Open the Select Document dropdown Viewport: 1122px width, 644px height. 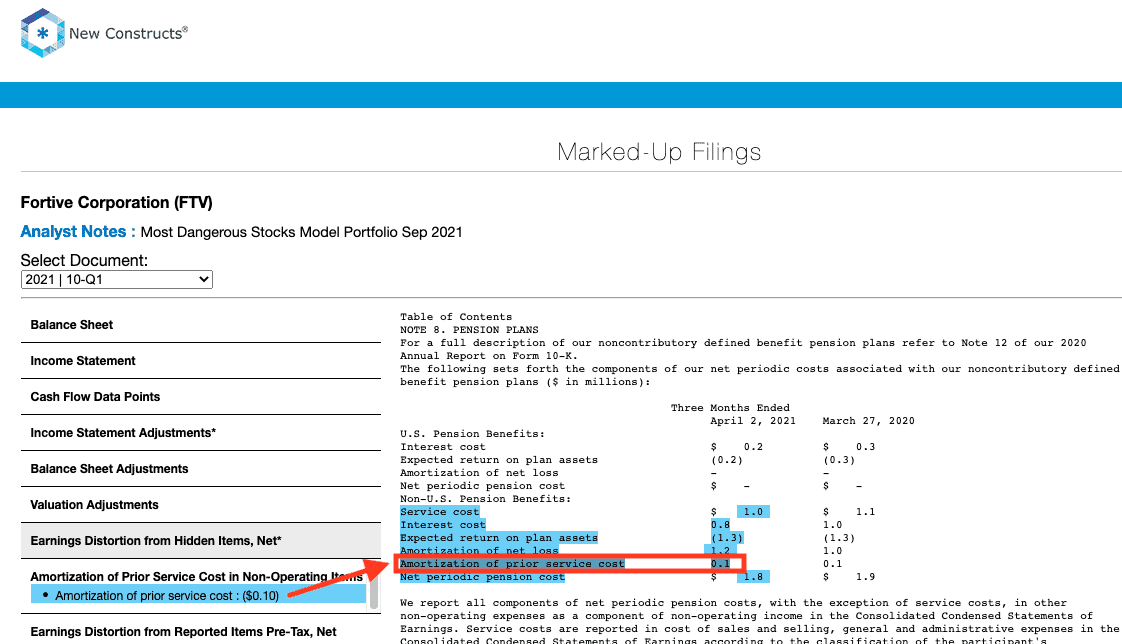point(117,280)
